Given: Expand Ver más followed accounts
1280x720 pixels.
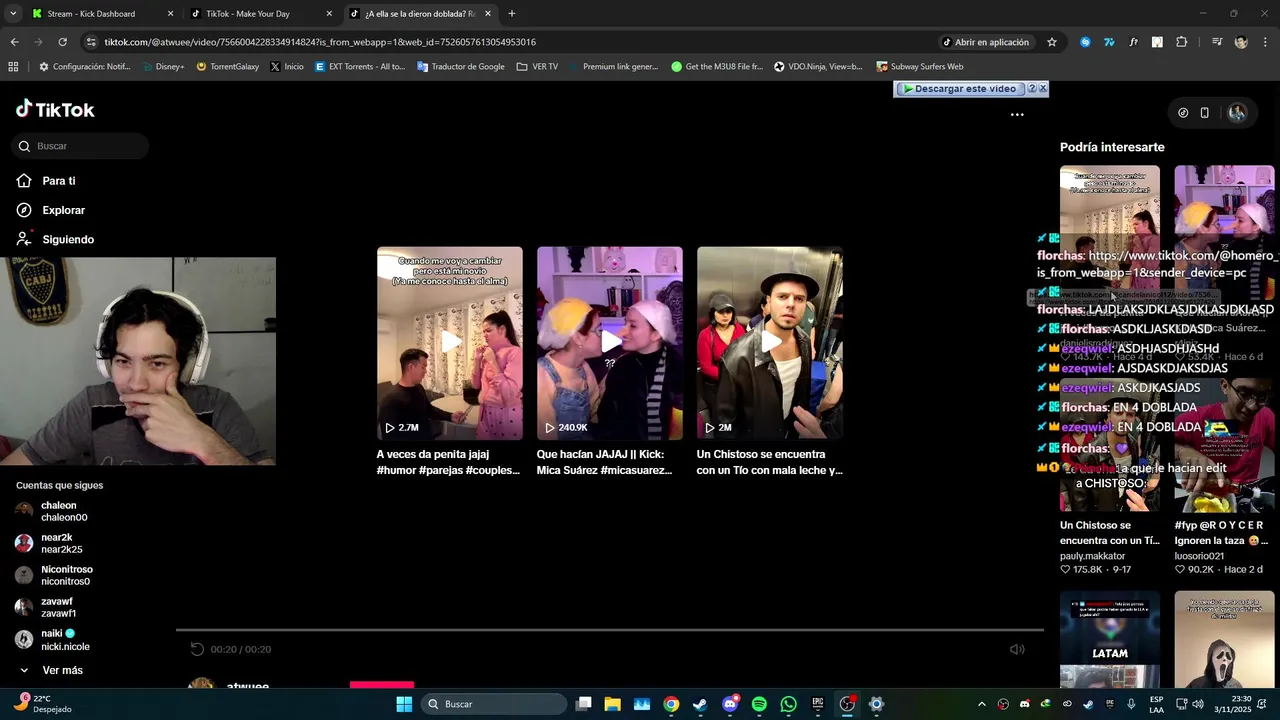Looking at the screenshot, I should pos(51,670).
